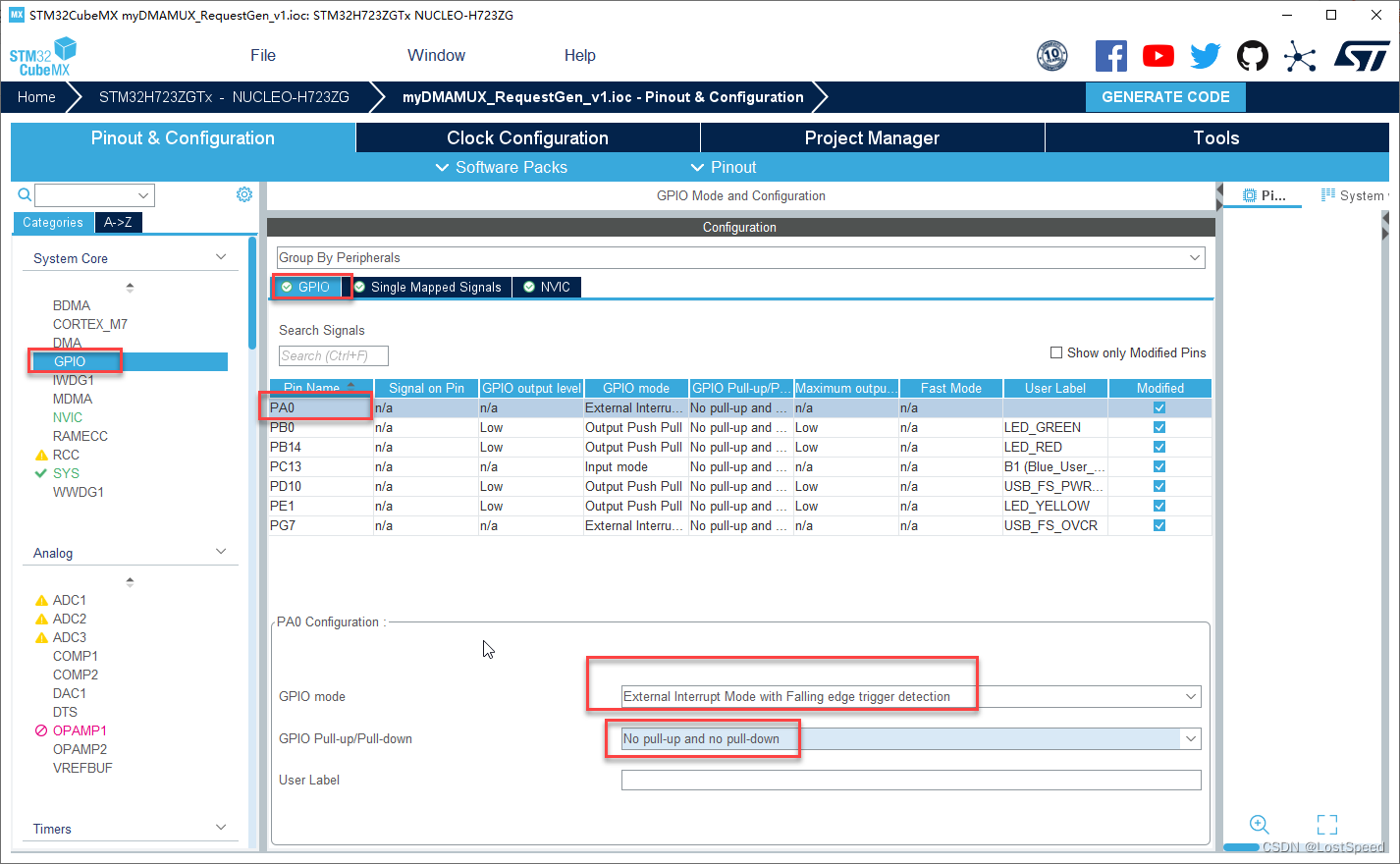This screenshot has width=1400, height=864.
Task: Click the ST logo icon
Action: tap(1361, 56)
